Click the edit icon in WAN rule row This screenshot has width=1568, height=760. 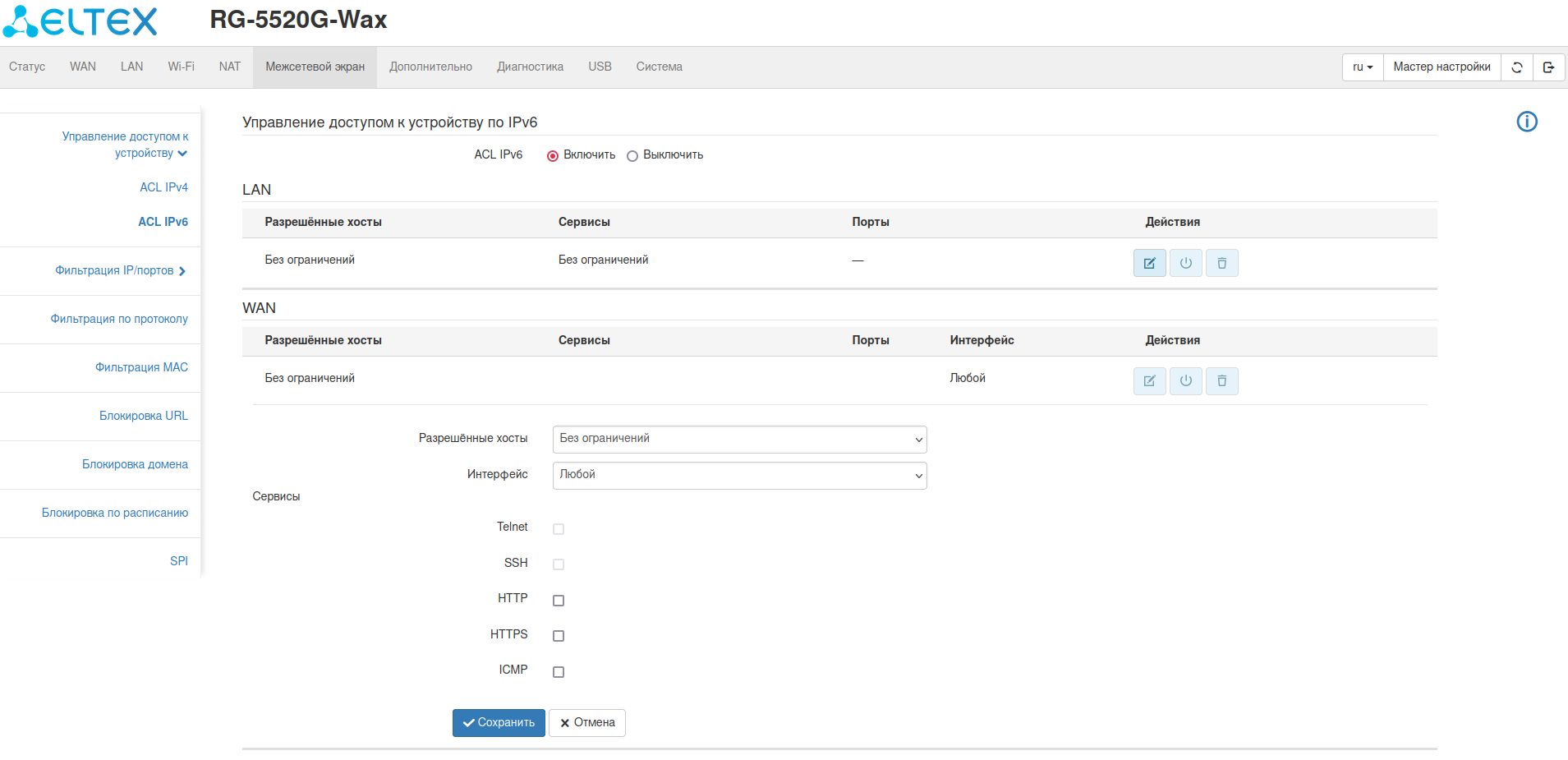[1149, 381]
